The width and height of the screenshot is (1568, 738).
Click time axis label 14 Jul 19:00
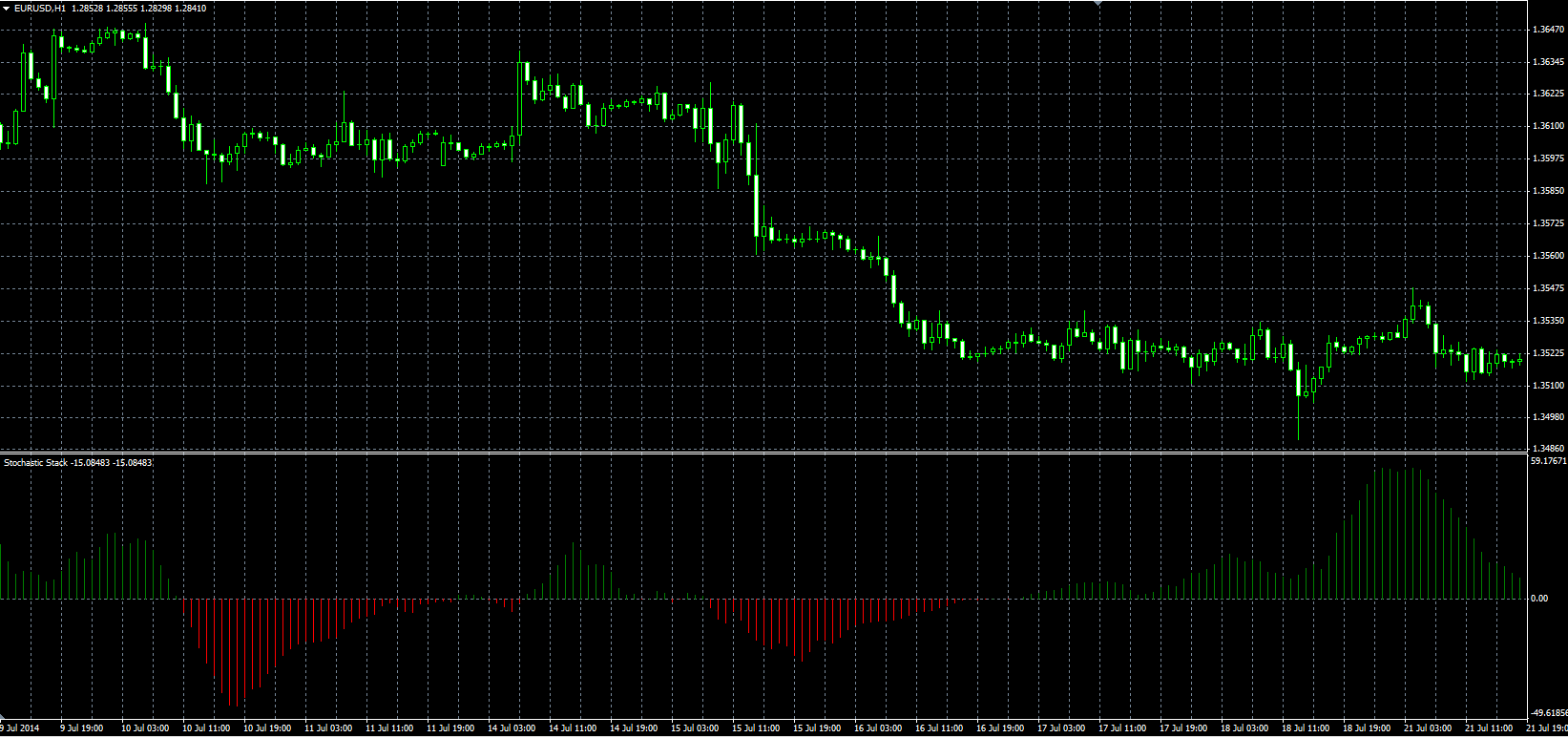[634, 728]
